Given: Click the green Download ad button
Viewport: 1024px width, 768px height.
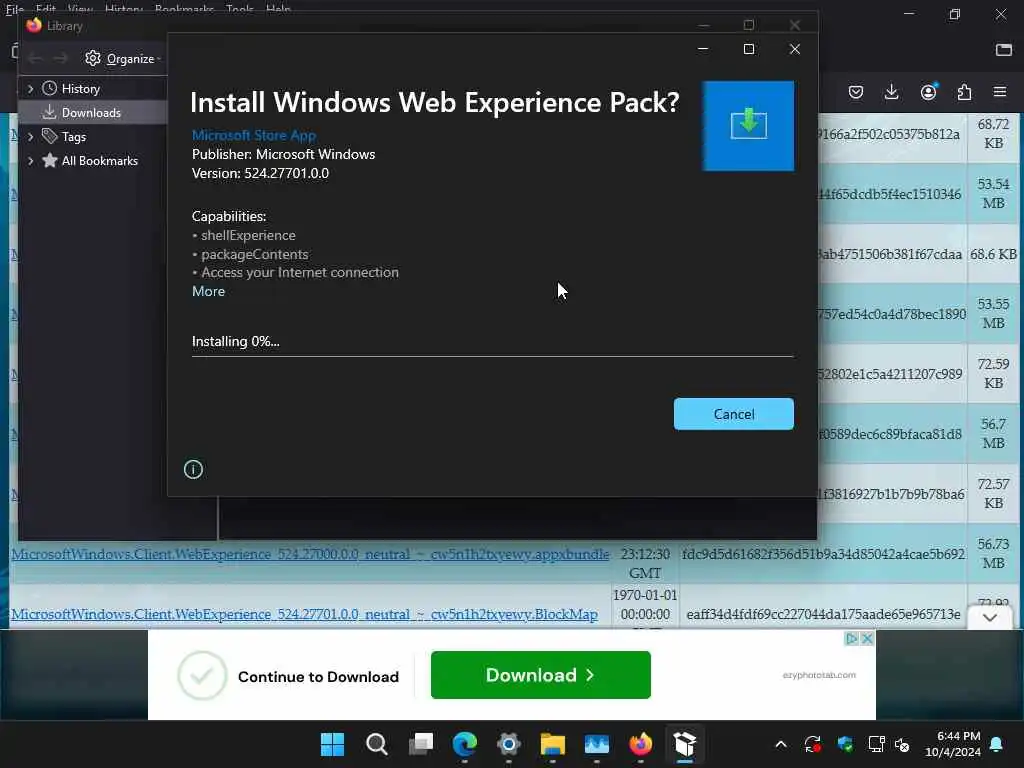Looking at the screenshot, I should [541, 675].
